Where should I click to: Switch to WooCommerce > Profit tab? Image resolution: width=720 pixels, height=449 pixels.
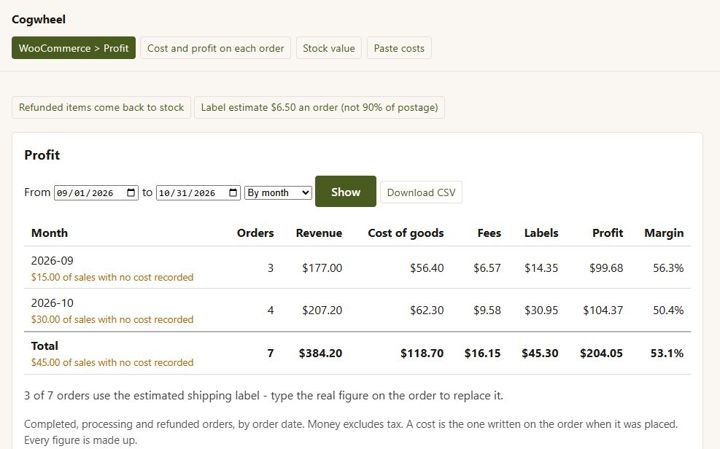[x=73, y=48]
